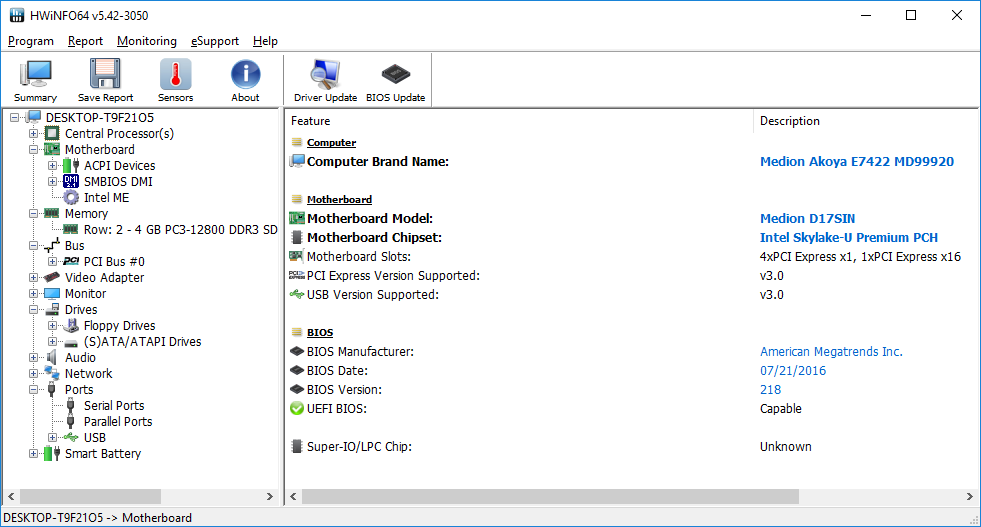Viewport: 981px width, 527px height.
Task: Launch Driver Update from the toolbar
Action: [x=325, y=80]
